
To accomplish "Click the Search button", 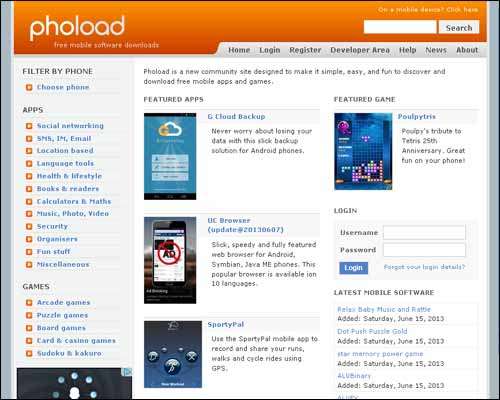I will [x=459, y=28].
